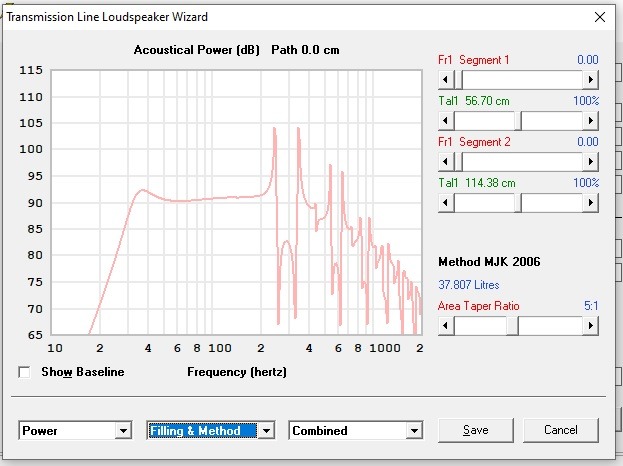Decrease Tal1 56.70 cm with left arrow
This screenshot has width=623, height=466.
pos(446,120)
